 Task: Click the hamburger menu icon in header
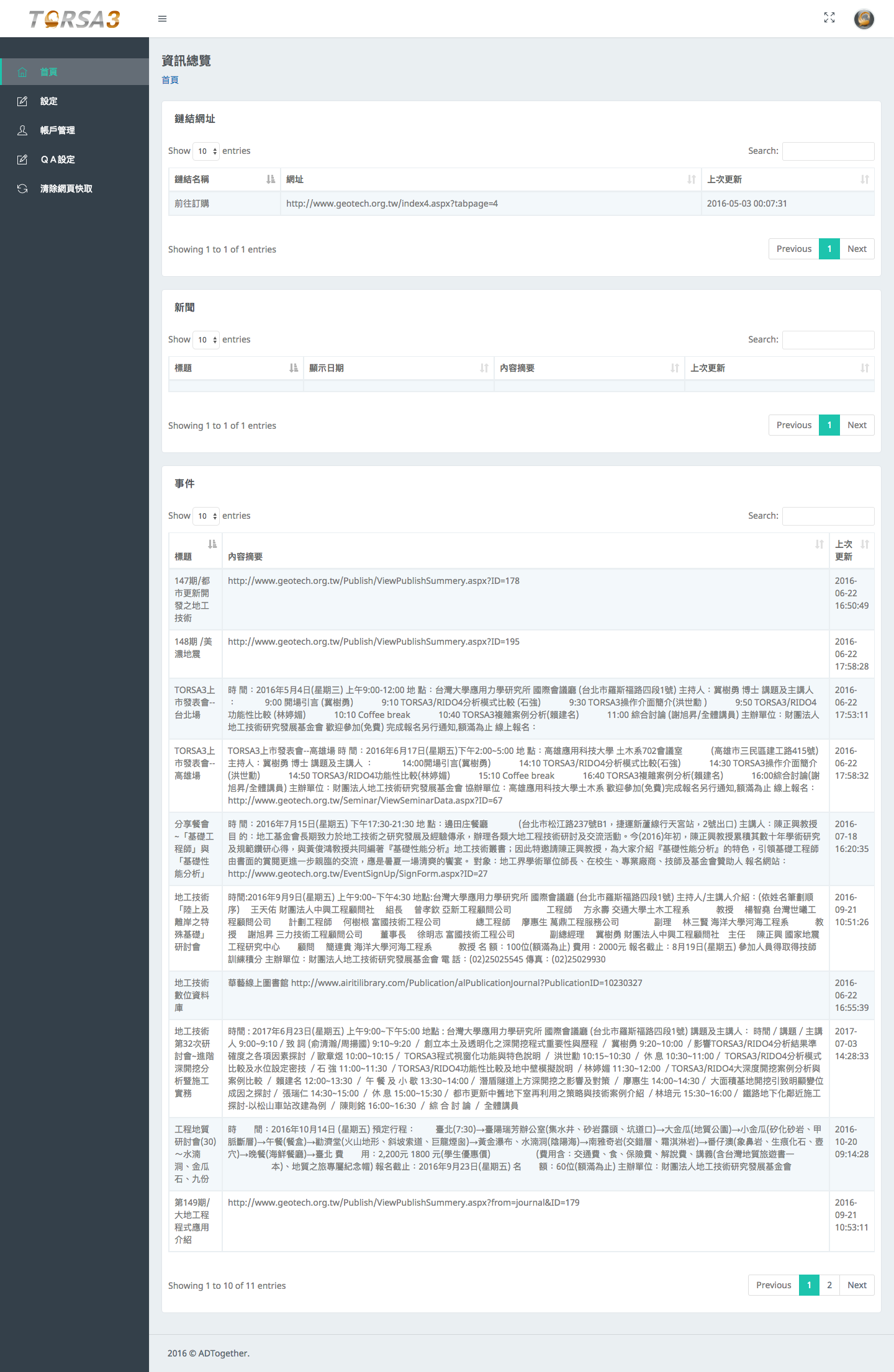point(163,19)
